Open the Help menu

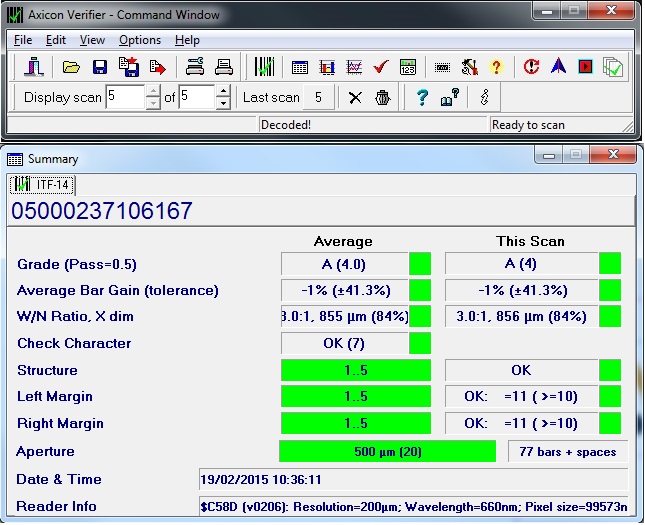coord(187,40)
